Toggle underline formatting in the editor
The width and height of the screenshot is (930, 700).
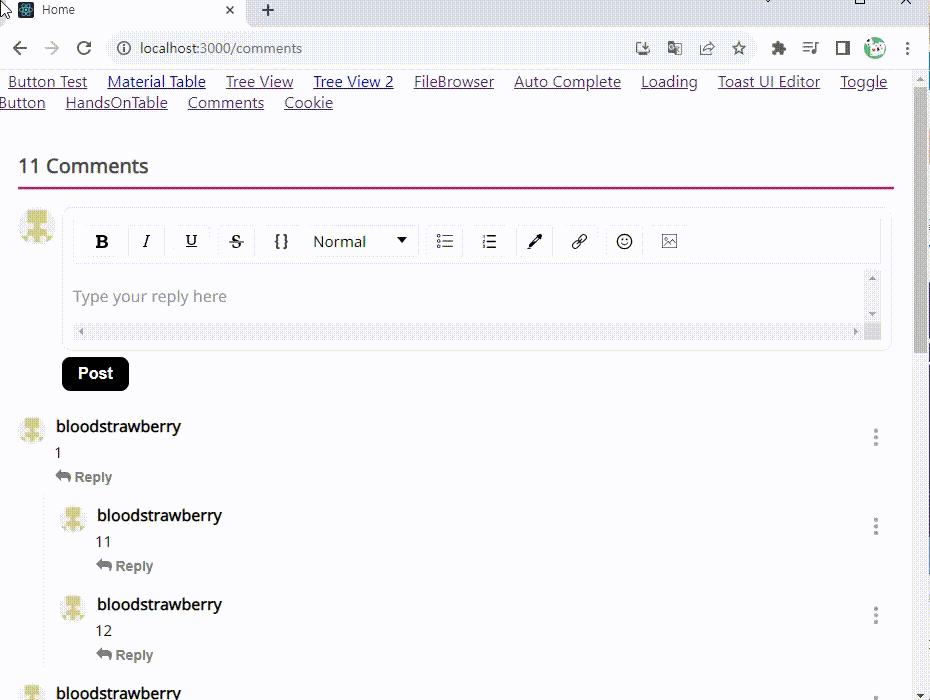191,241
